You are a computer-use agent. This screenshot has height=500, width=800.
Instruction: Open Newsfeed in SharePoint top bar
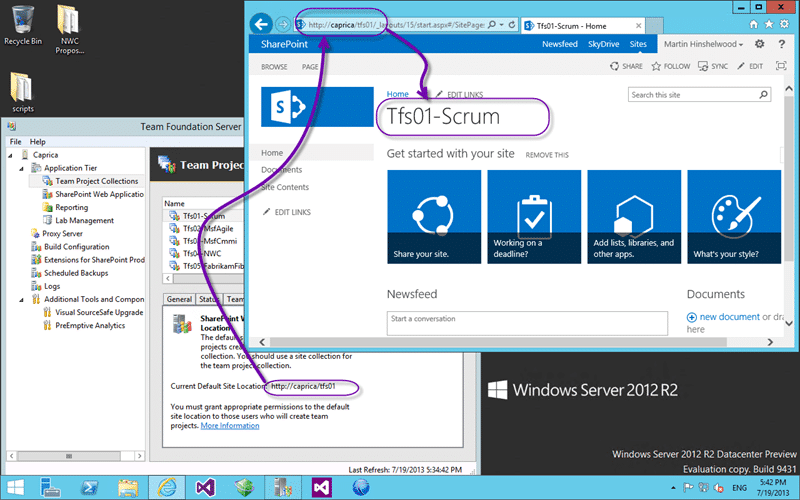pyautogui.click(x=560, y=44)
